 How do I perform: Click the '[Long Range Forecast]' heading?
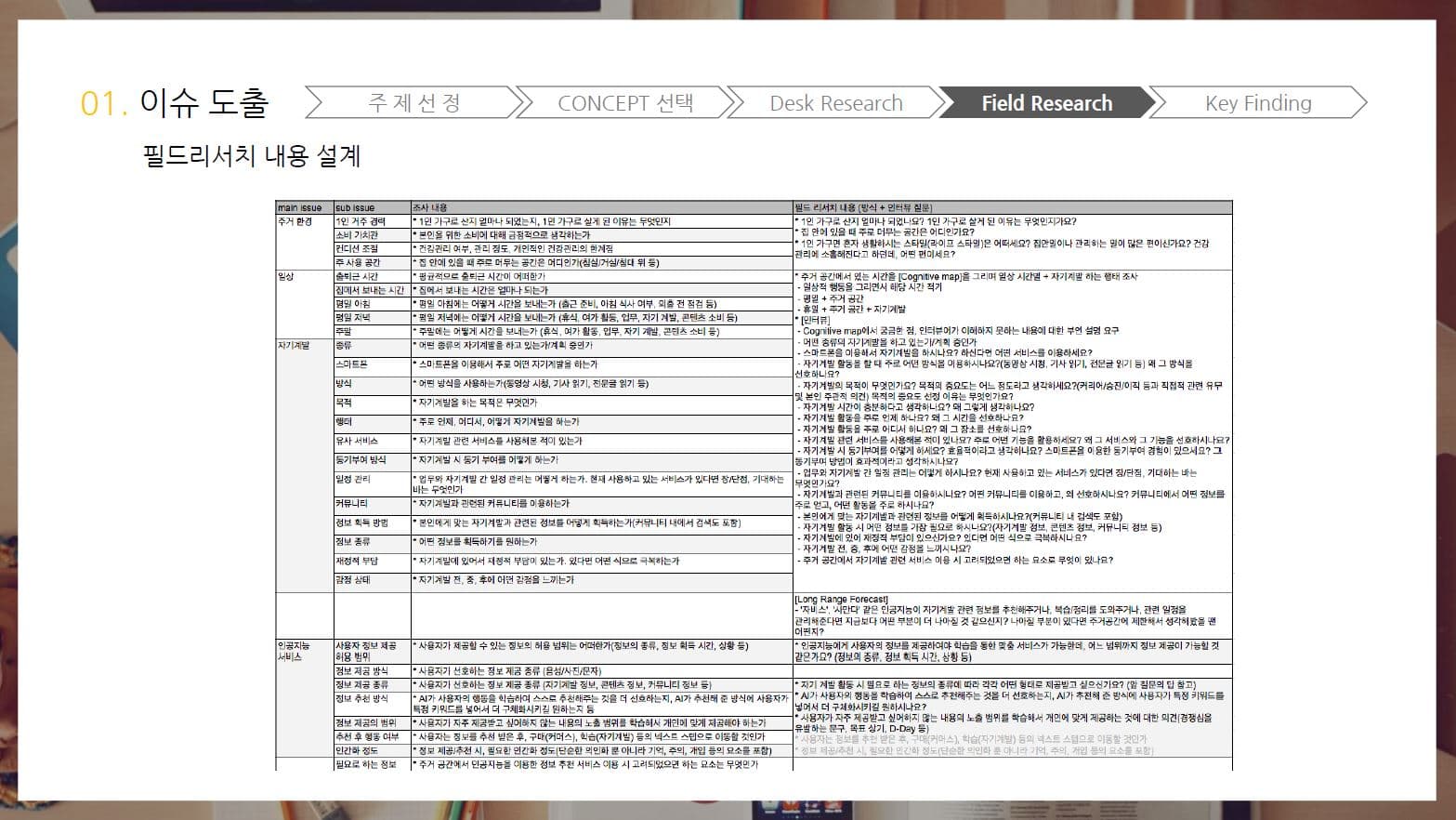pos(841,600)
